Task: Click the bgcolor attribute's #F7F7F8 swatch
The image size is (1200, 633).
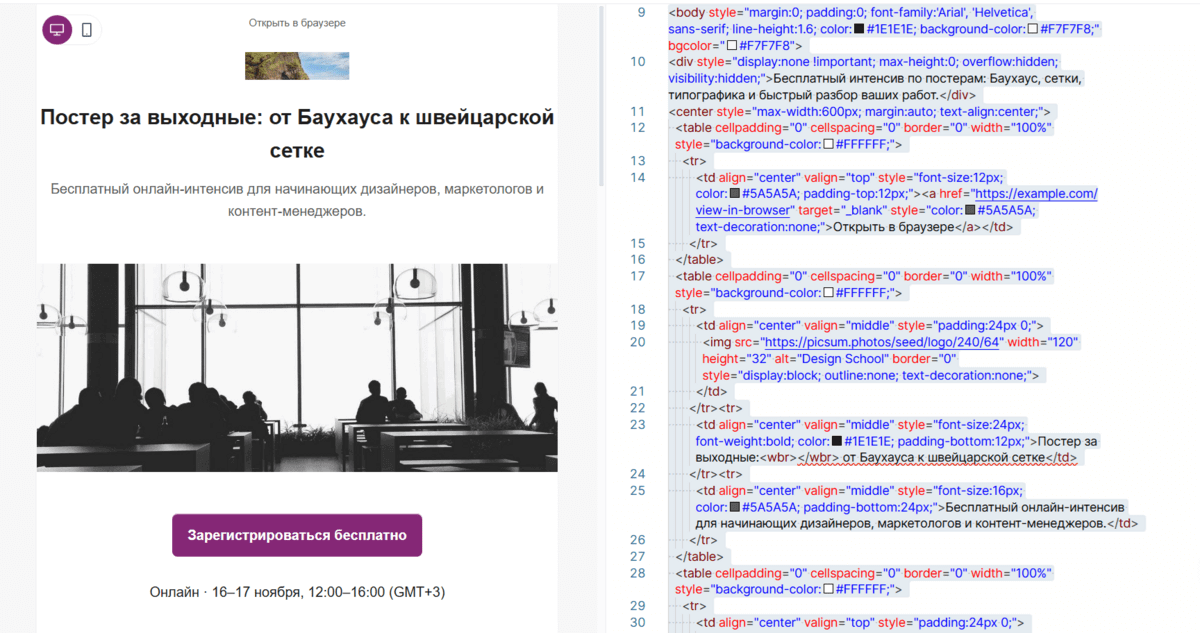Action: (732, 46)
